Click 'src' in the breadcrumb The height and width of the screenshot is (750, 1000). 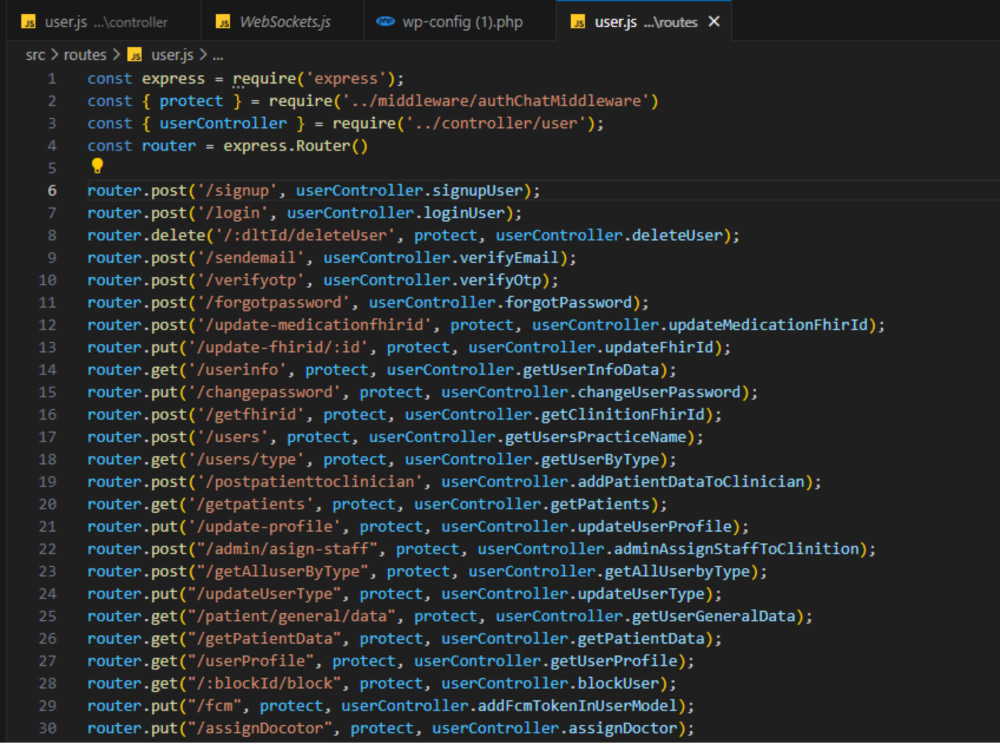[x=35, y=55]
